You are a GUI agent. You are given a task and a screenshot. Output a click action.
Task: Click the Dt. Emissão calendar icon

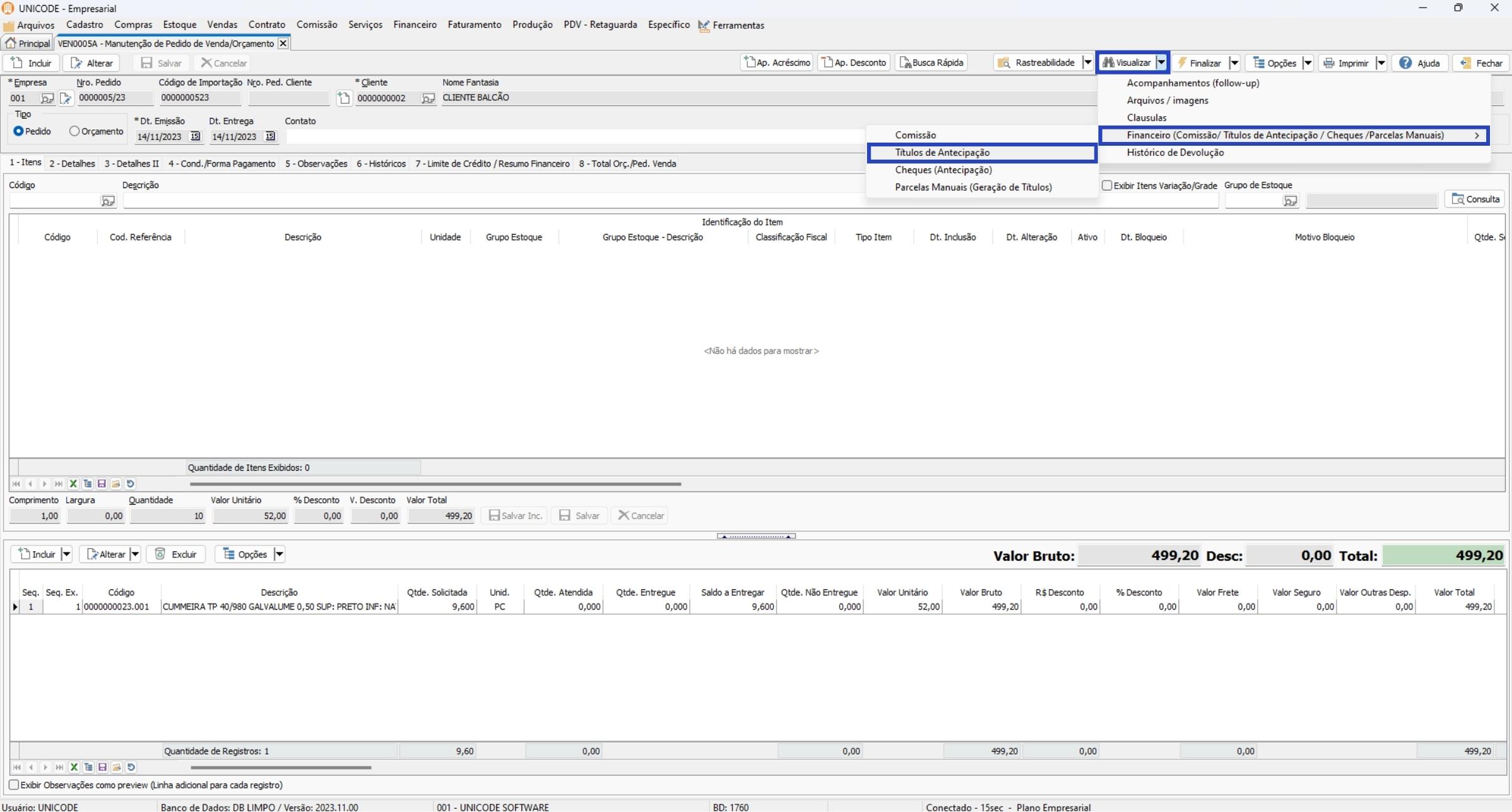(x=195, y=136)
